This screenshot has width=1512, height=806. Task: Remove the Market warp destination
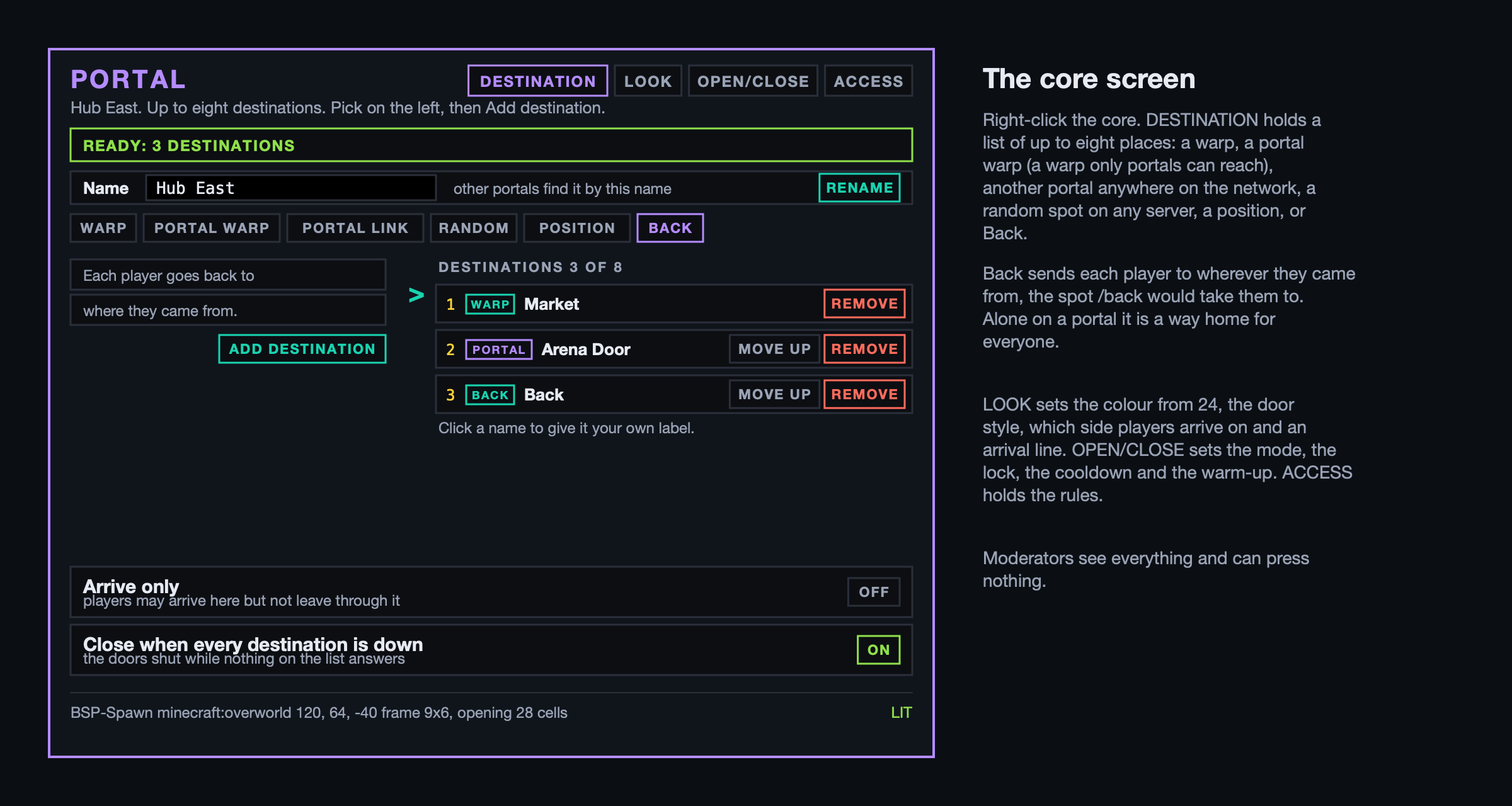[x=864, y=304]
